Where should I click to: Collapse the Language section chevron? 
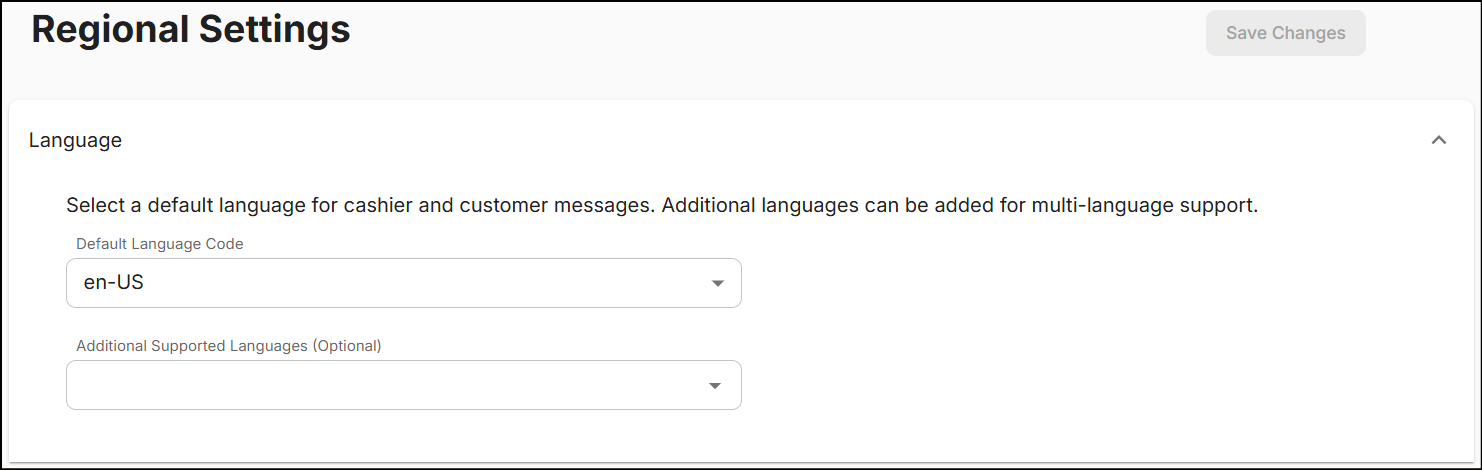(1439, 140)
